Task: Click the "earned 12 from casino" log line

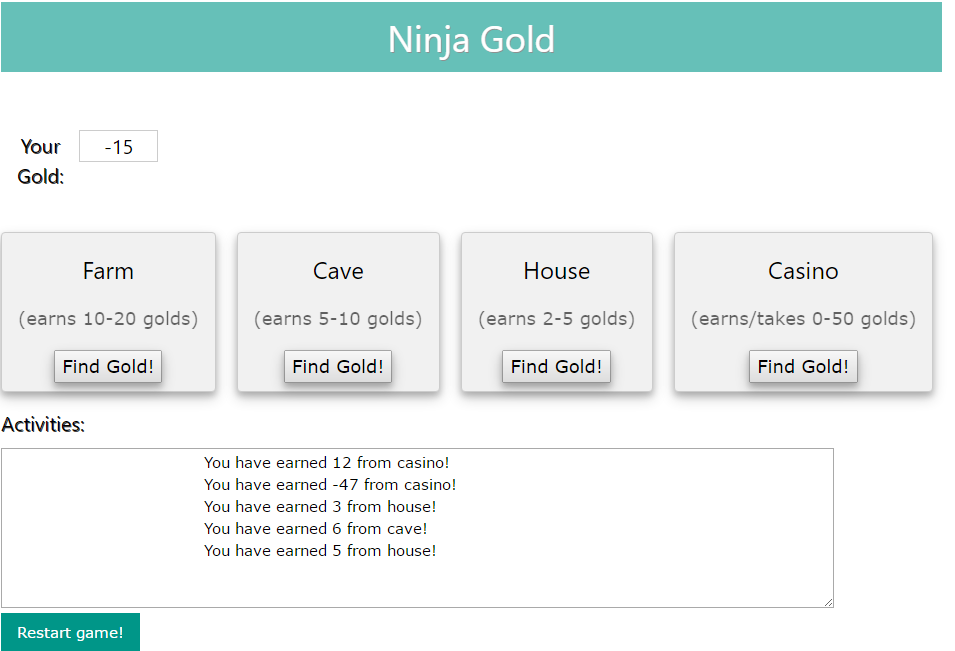Action: tap(327, 463)
